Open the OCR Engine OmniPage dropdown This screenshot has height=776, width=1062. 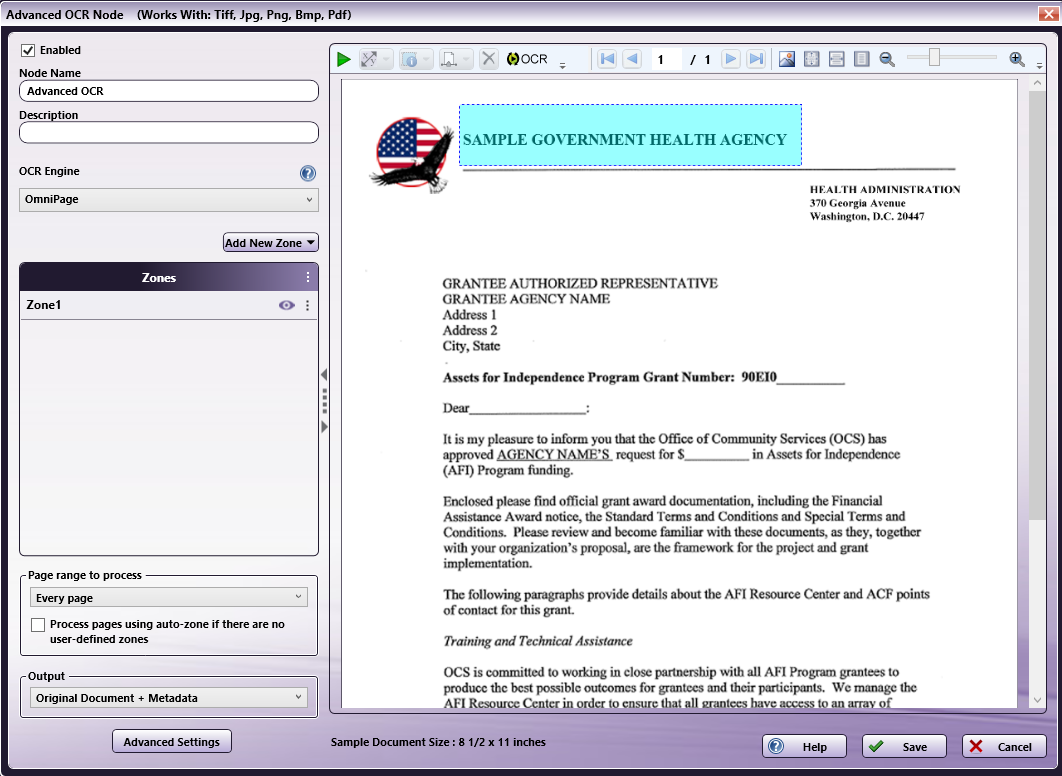(169, 199)
